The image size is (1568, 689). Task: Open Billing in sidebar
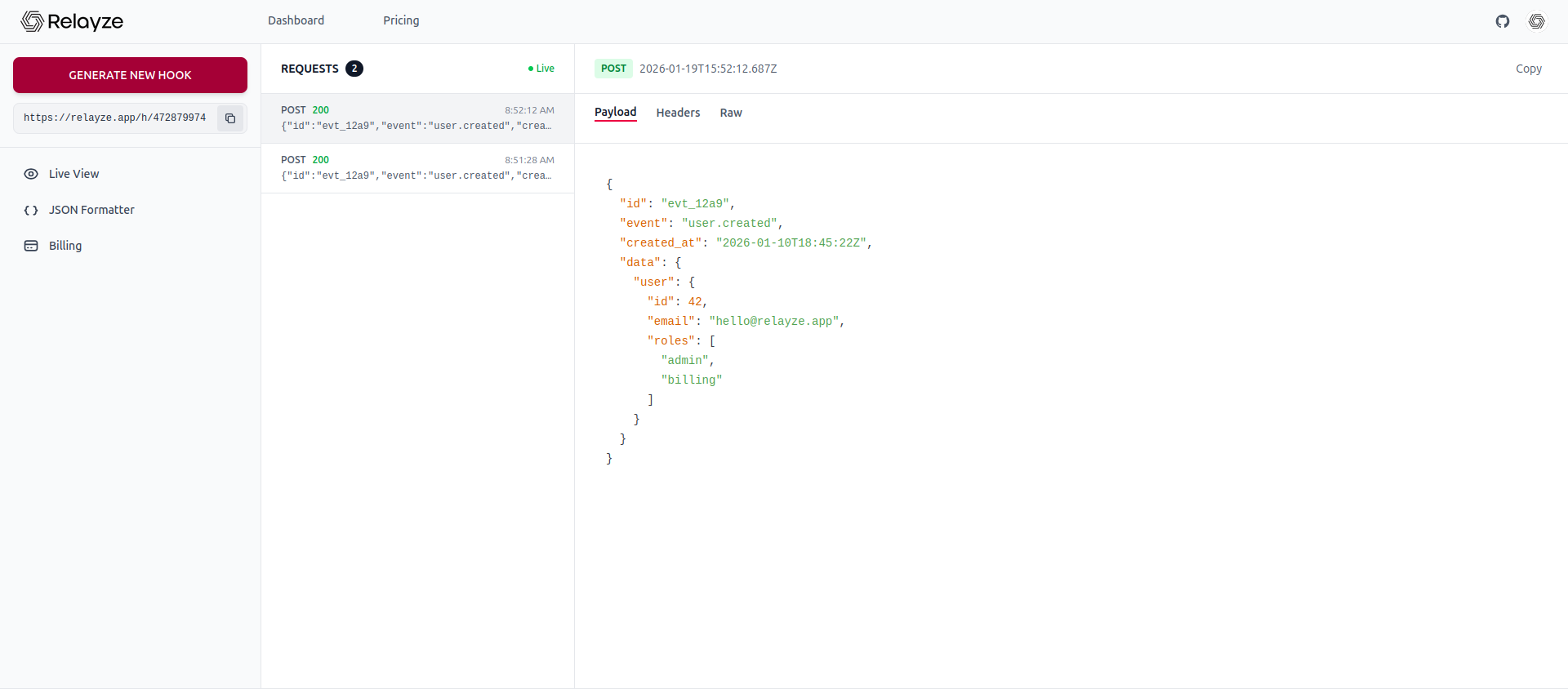130,246
